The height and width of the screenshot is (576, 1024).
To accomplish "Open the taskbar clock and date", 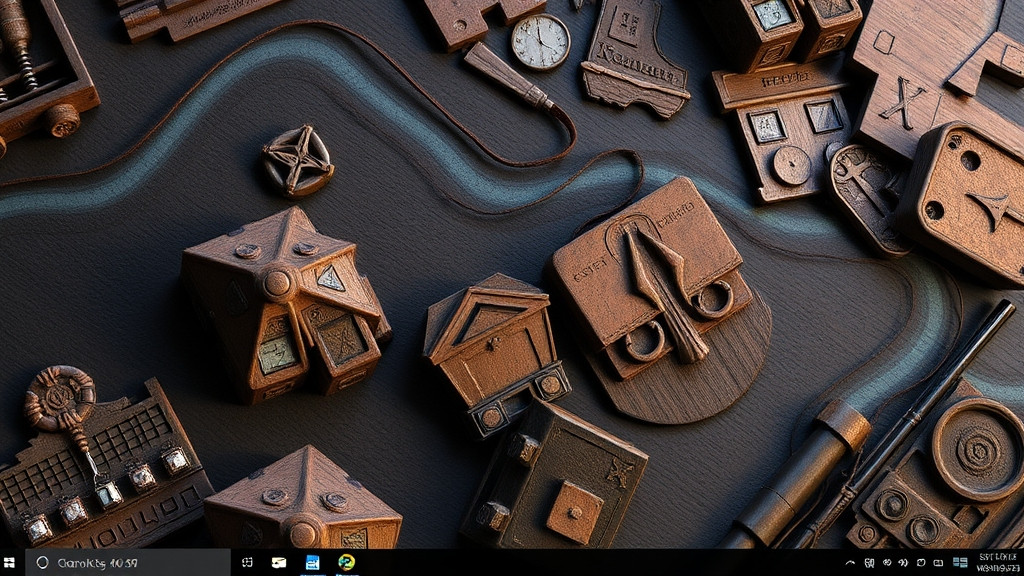I will click(998, 562).
